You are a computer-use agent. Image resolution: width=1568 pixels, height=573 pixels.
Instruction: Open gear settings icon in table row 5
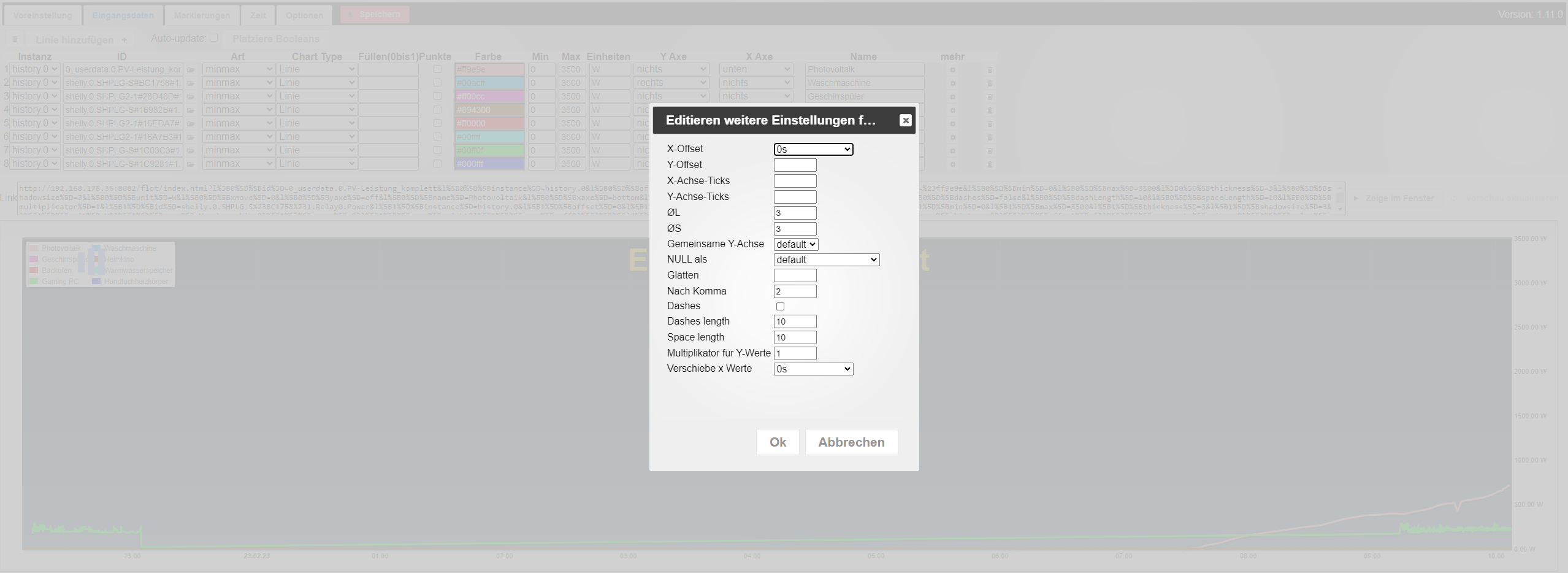[x=952, y=124]
